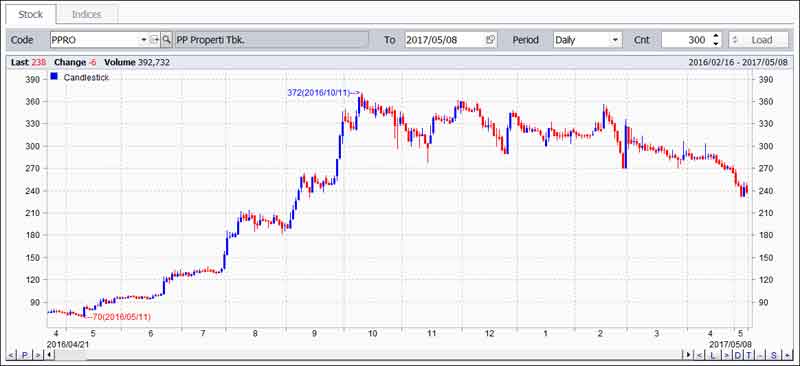Click the S button in the bottom toolbar
This screenshot has width=800, height=366.
click(774, 355)
